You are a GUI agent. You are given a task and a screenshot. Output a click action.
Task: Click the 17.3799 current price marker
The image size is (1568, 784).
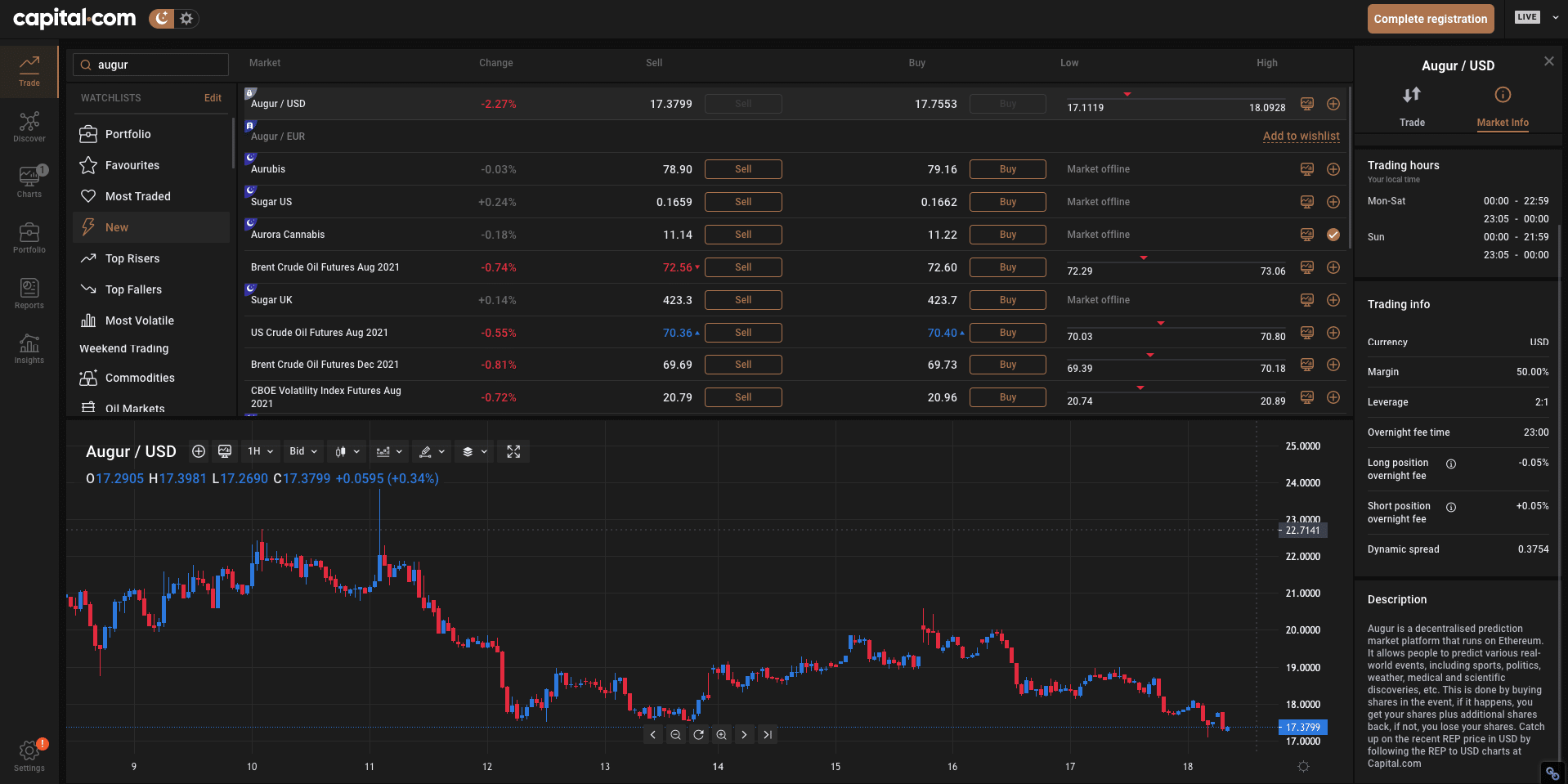1303,728
